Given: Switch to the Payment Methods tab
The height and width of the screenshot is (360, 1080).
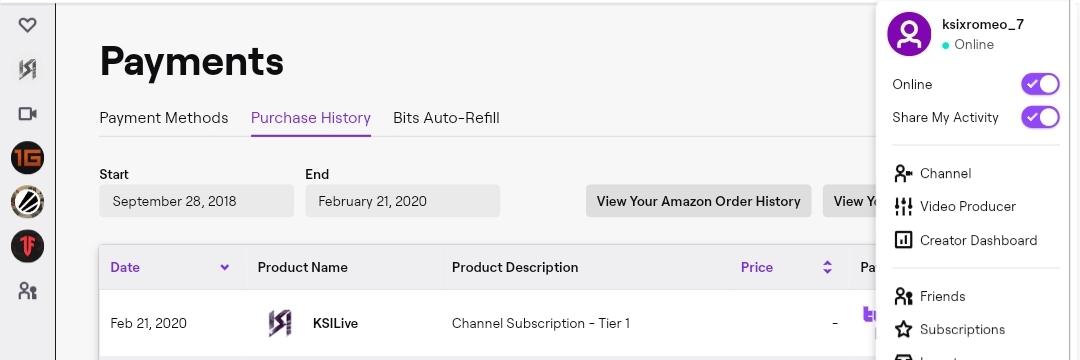Looking at the screenshot, I should (x=164, y=118).
